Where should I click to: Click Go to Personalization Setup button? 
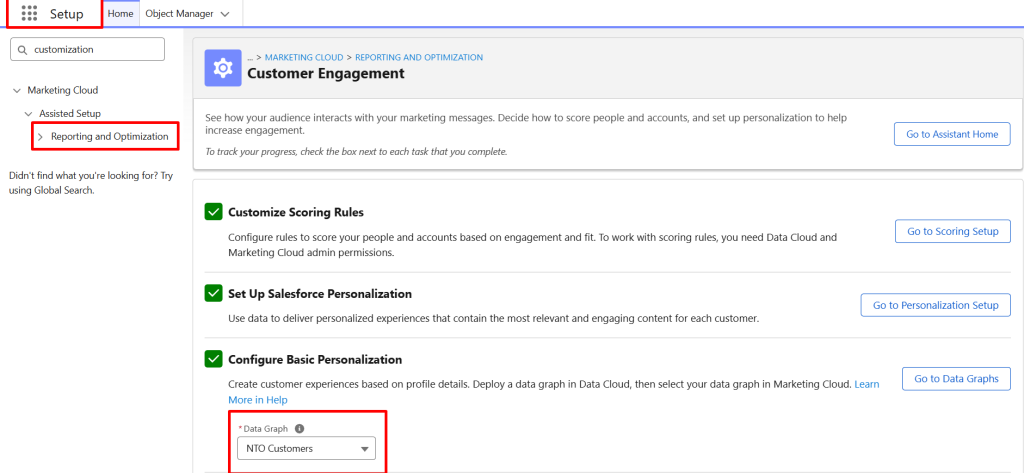point(936,305)
